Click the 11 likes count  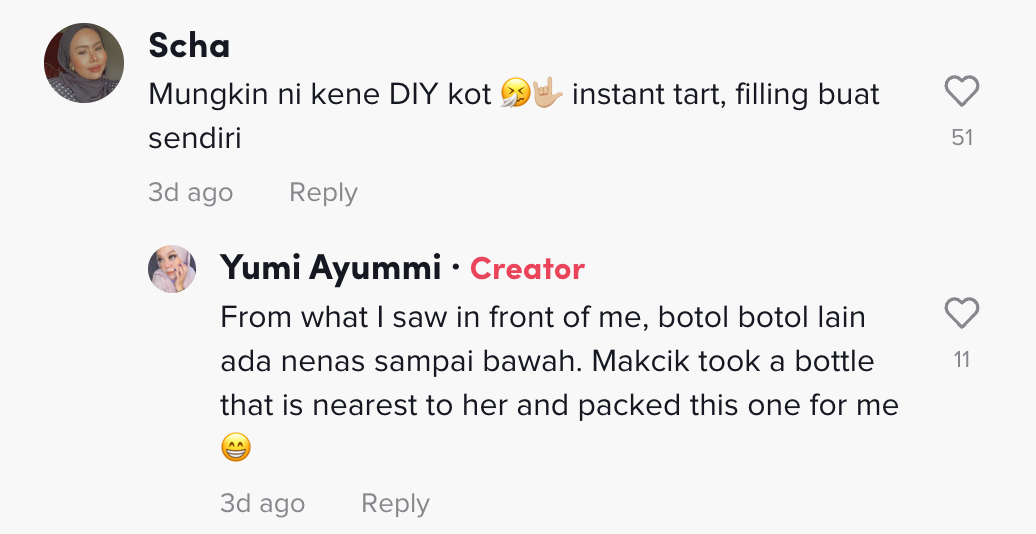(962, 360)
